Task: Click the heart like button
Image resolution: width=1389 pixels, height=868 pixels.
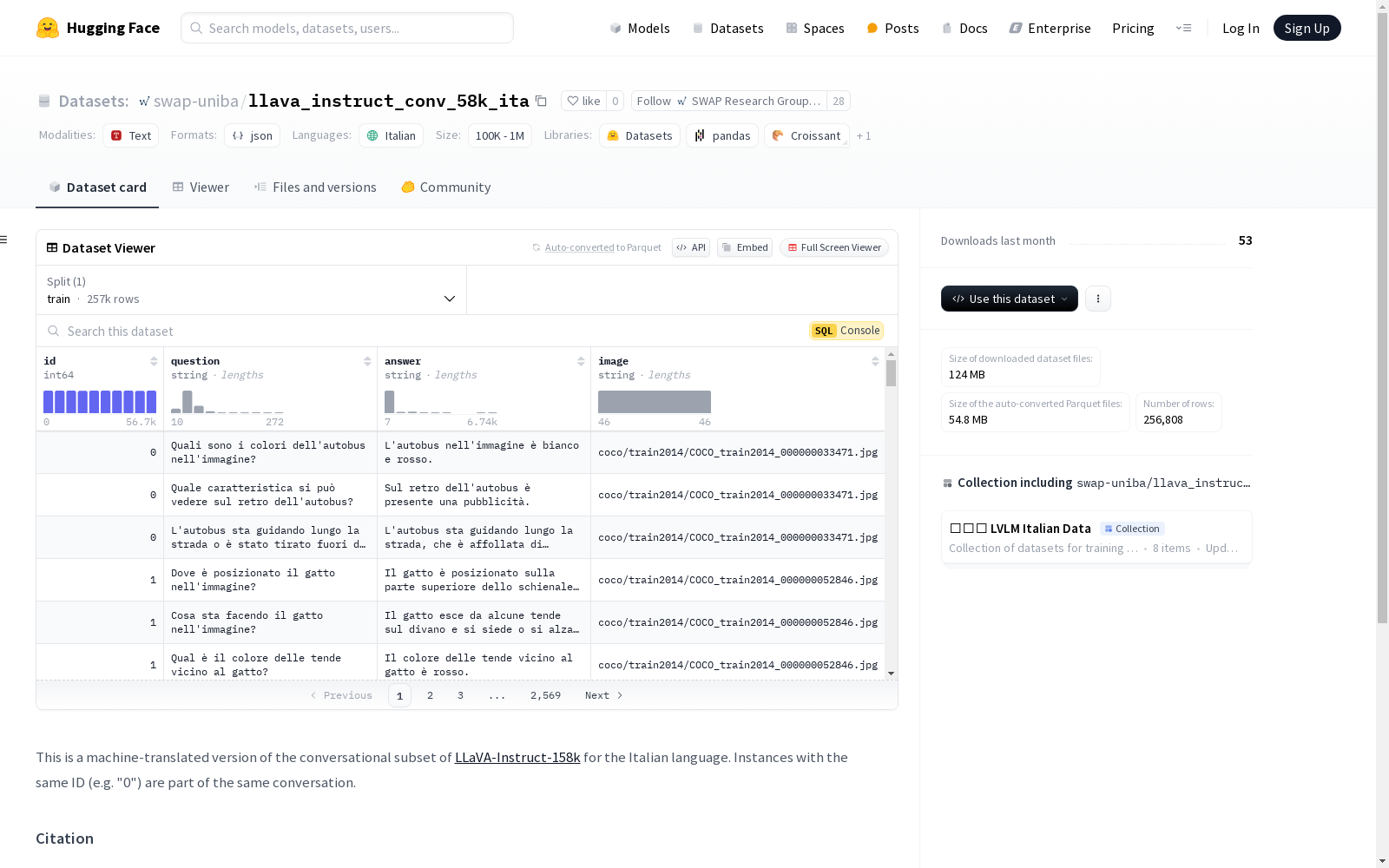Action: (583, 101)
